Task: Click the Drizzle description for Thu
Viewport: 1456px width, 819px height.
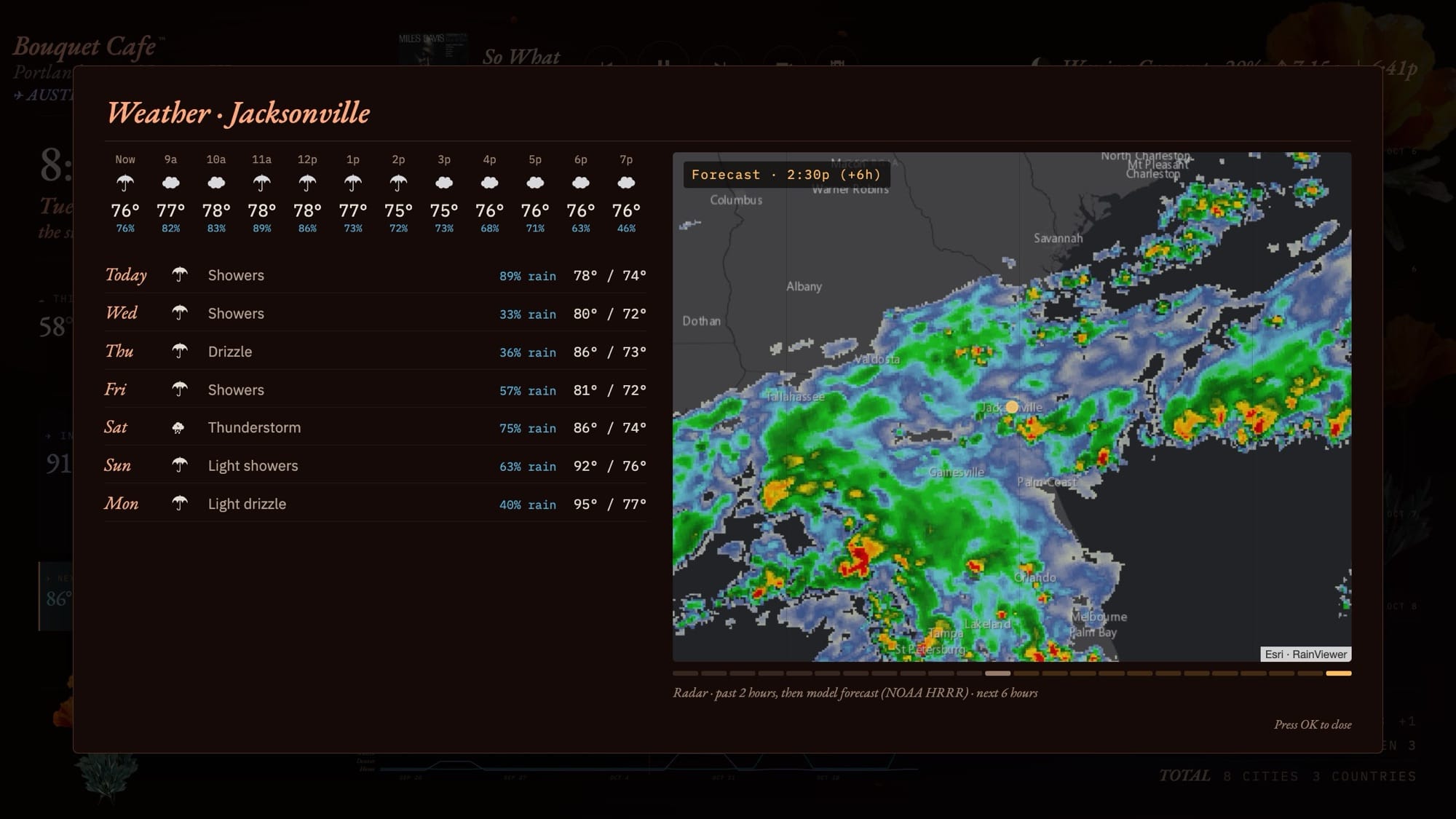Action: (x=230, y=352)
